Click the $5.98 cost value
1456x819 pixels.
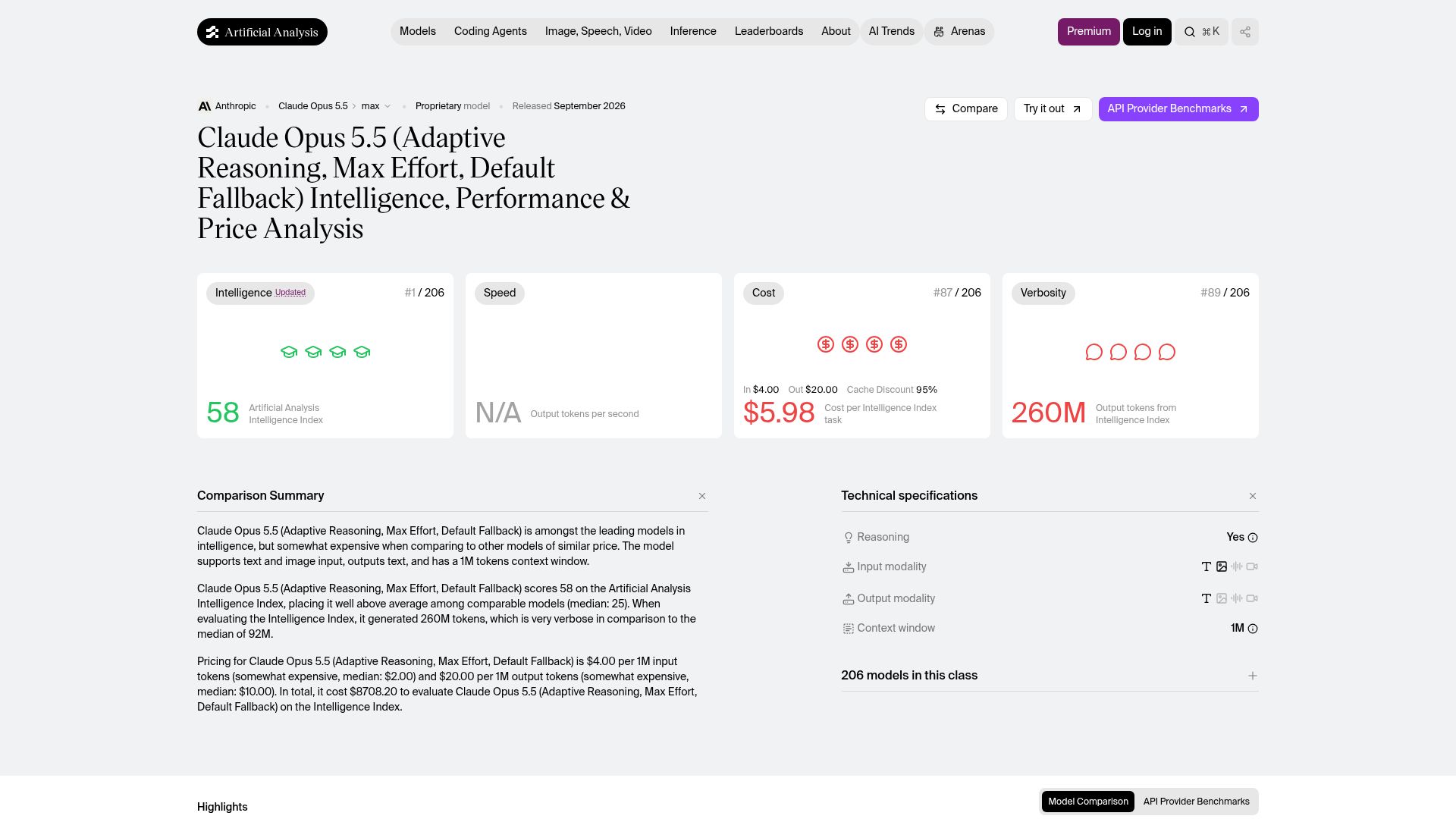pyautogui.click(x=779, y=413)
